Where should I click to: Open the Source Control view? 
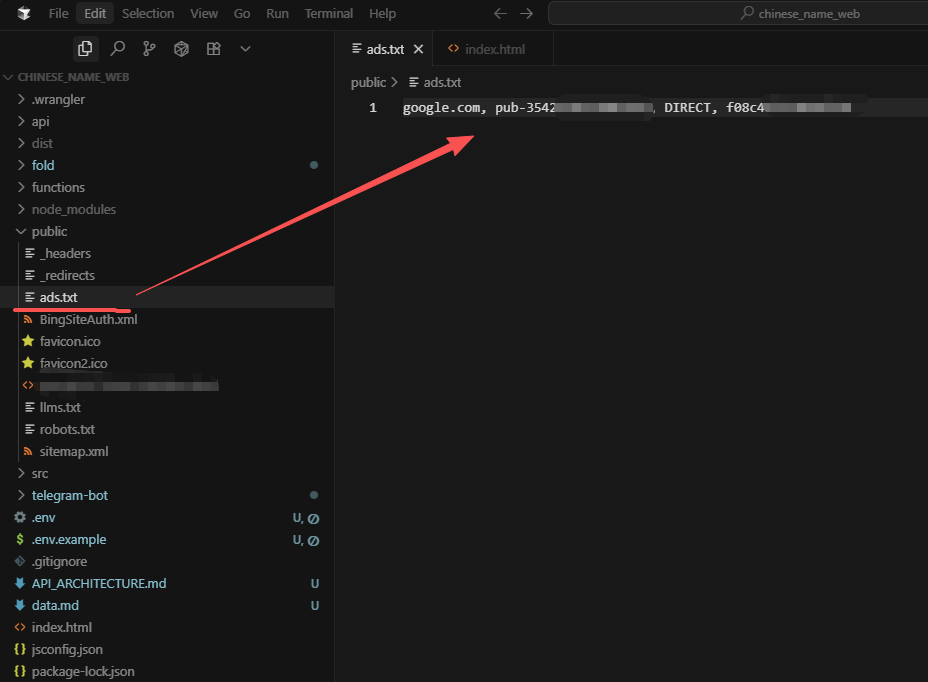coord(149,48)
